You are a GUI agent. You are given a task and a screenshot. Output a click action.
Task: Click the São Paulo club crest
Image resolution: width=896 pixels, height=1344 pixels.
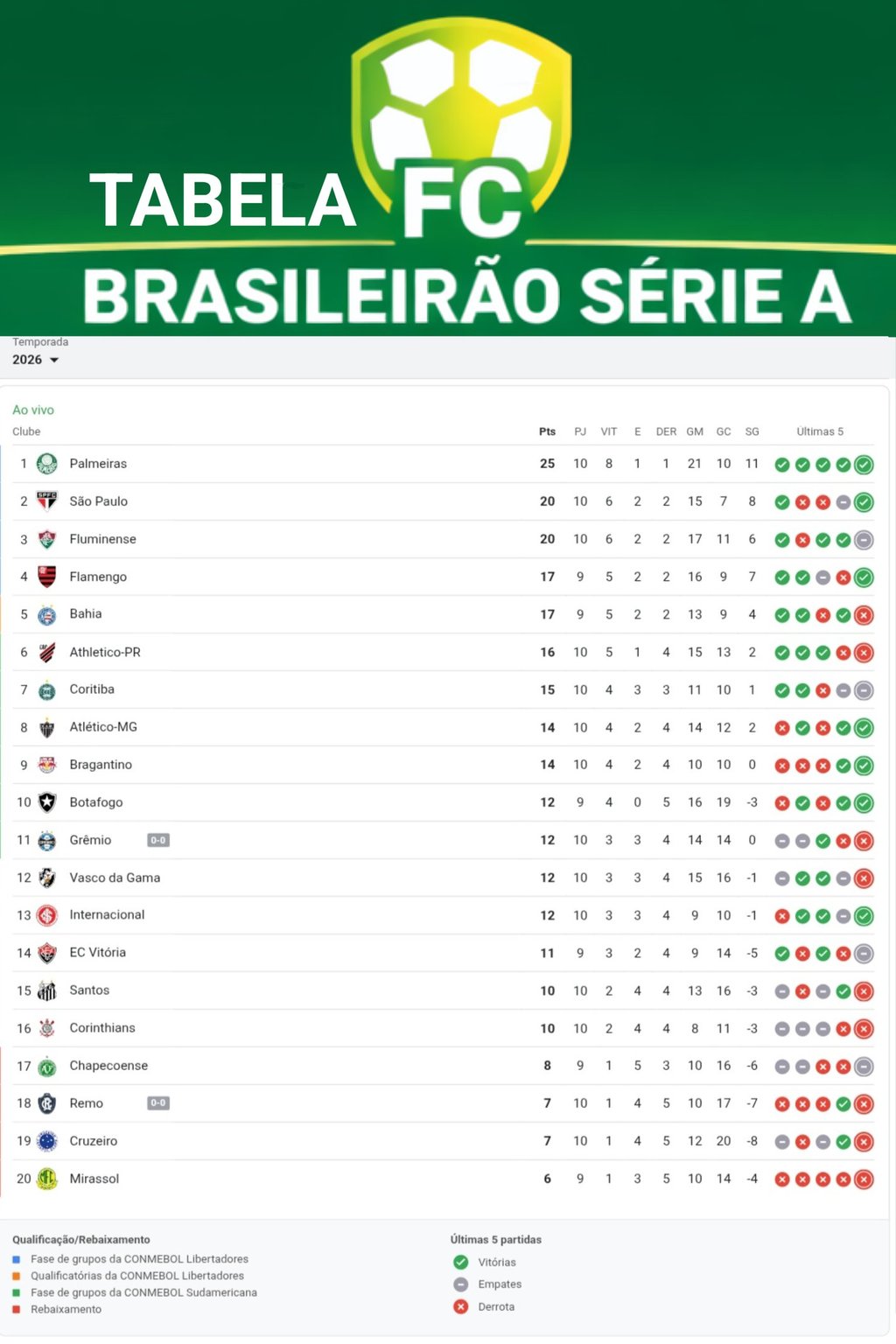coord(47,501)
